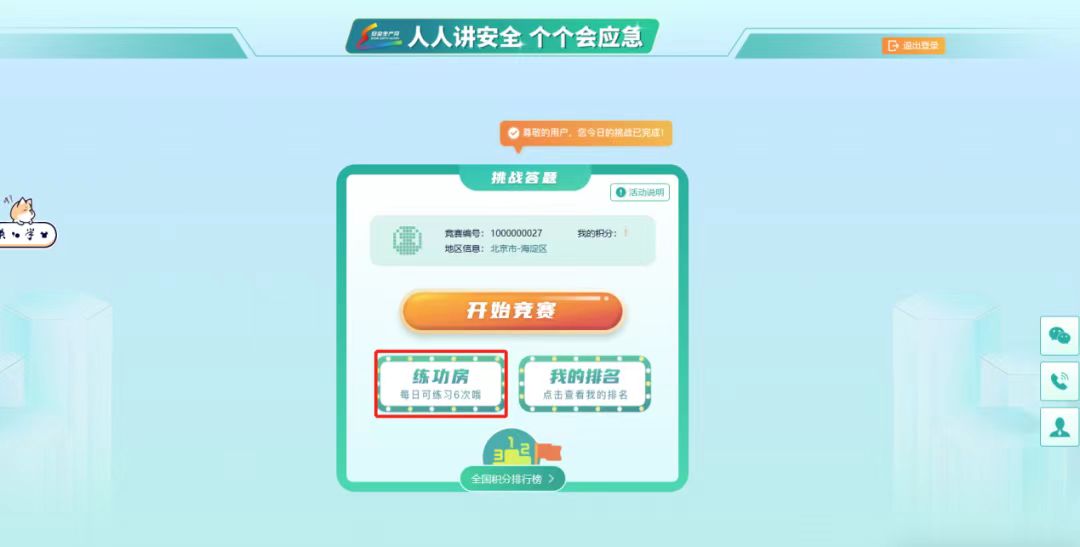Click the info icon beside 活动说明
Viewport: 1080px width, 547px height.
pos(621,193)
